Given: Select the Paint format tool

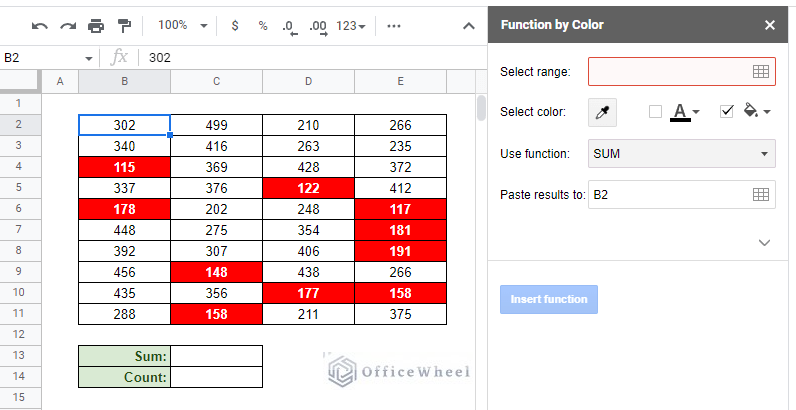Looking at the screenshot, I should [x=124, y=25].
